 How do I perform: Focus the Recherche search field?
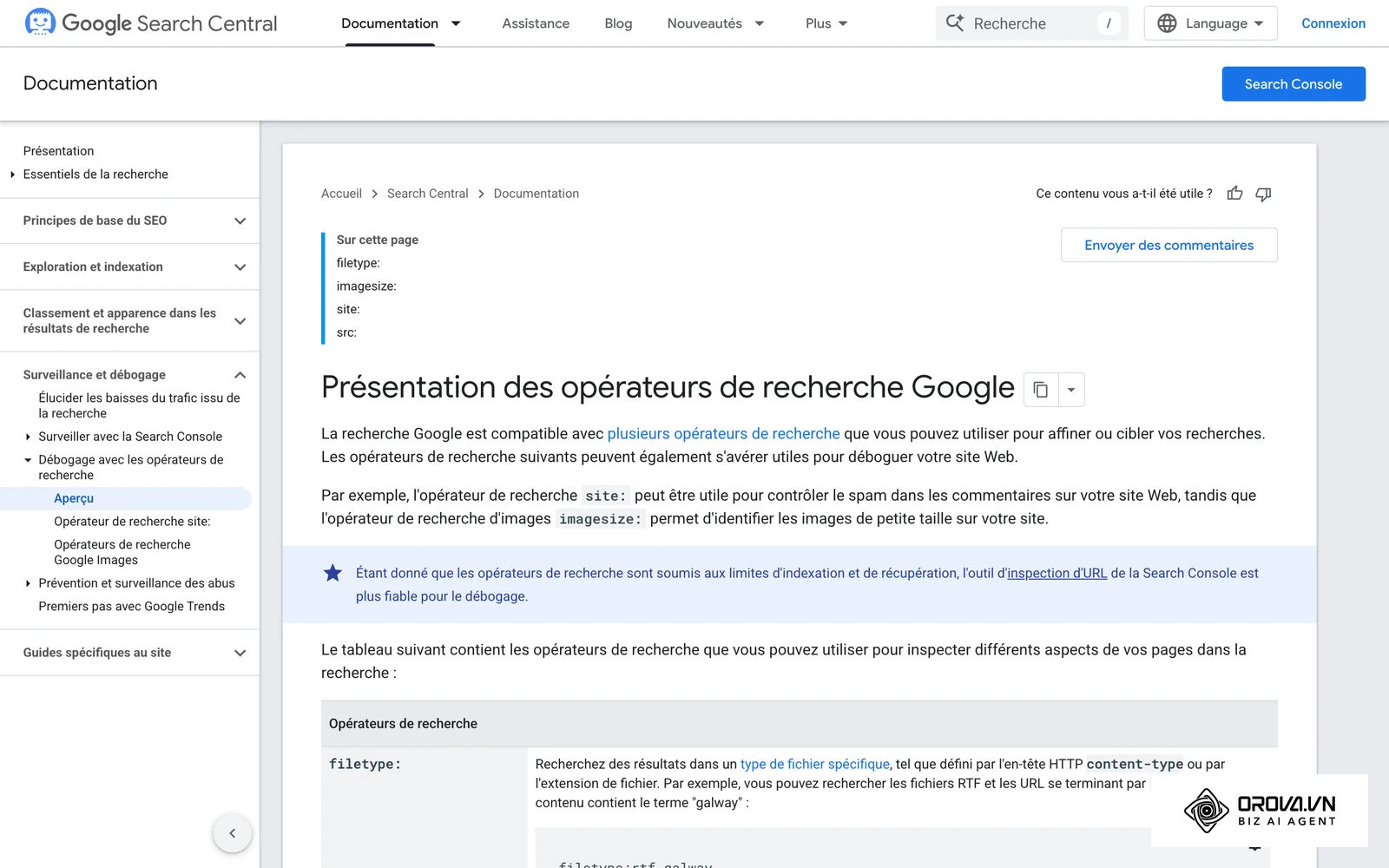[x=1032, y=23]
